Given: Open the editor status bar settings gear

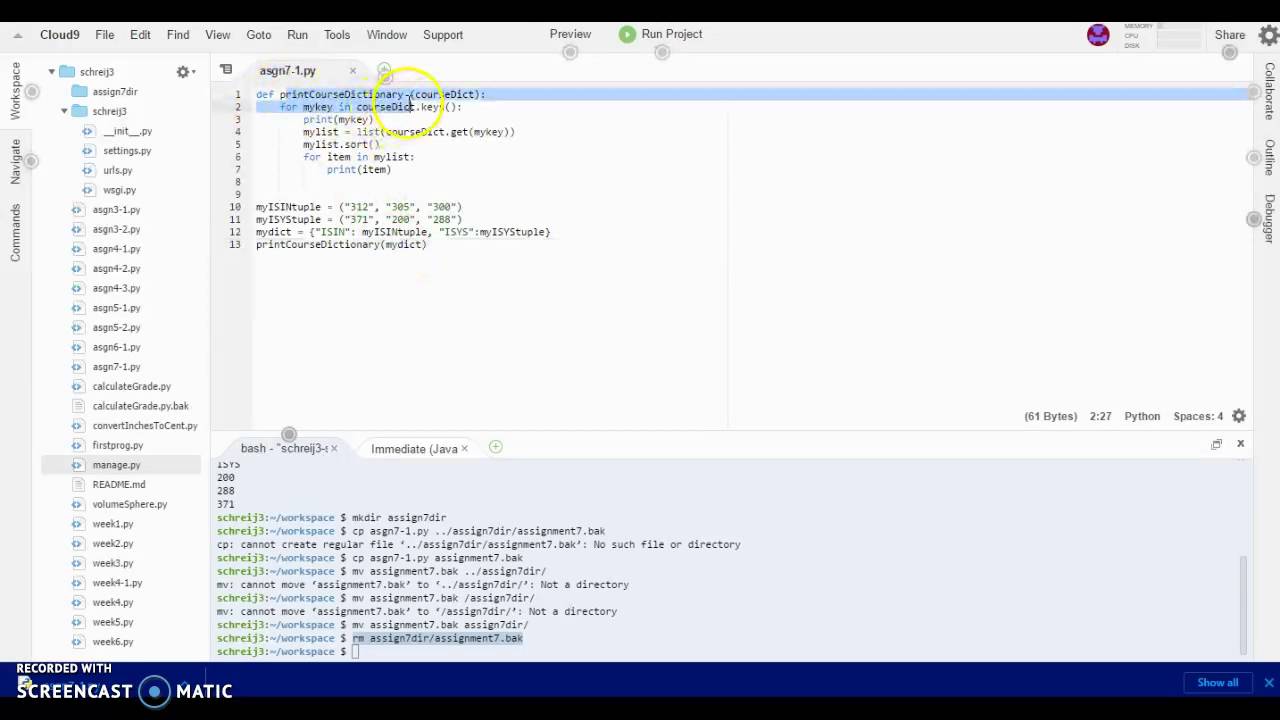Looking at the screenshot, I should coord(1239,416).
